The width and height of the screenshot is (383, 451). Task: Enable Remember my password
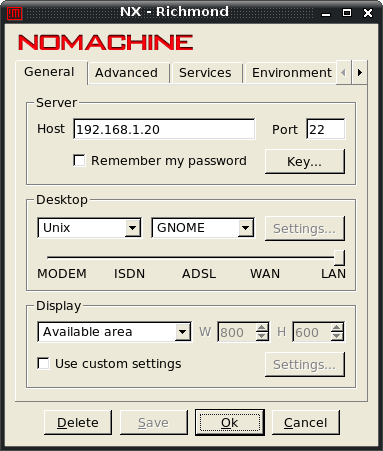click(79, 160)
